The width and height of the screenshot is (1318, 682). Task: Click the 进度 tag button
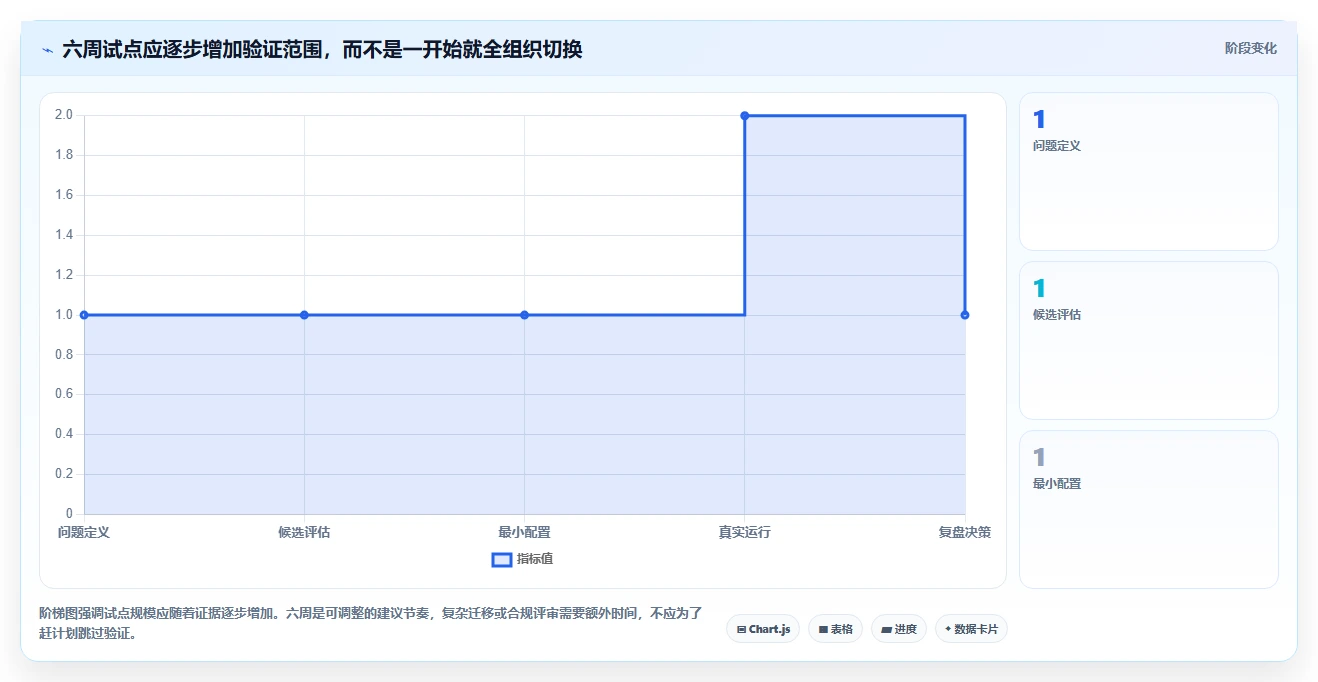pos(899,629)
